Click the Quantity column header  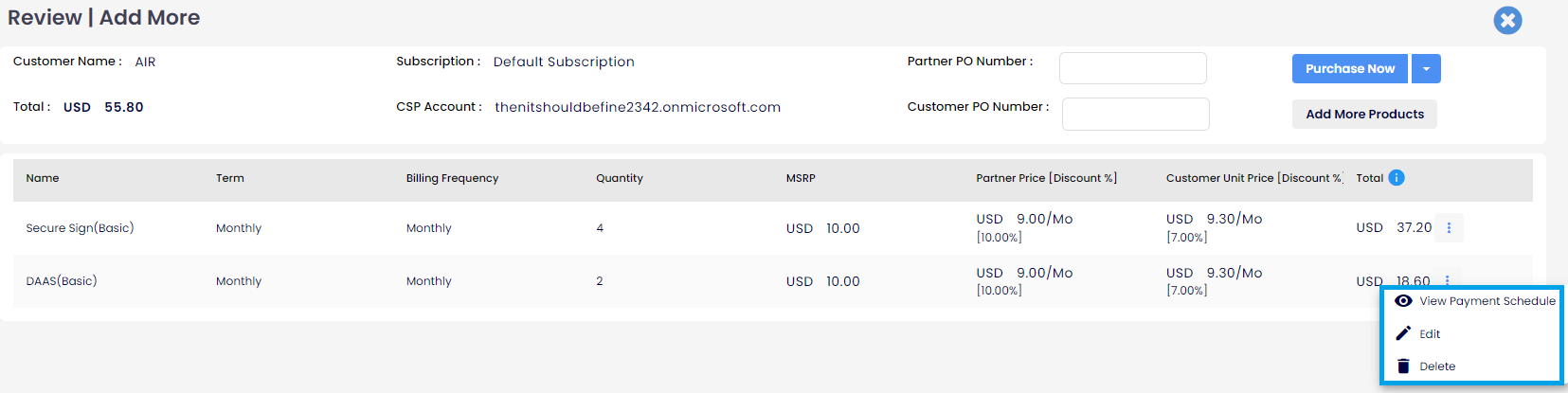(620, 178)
